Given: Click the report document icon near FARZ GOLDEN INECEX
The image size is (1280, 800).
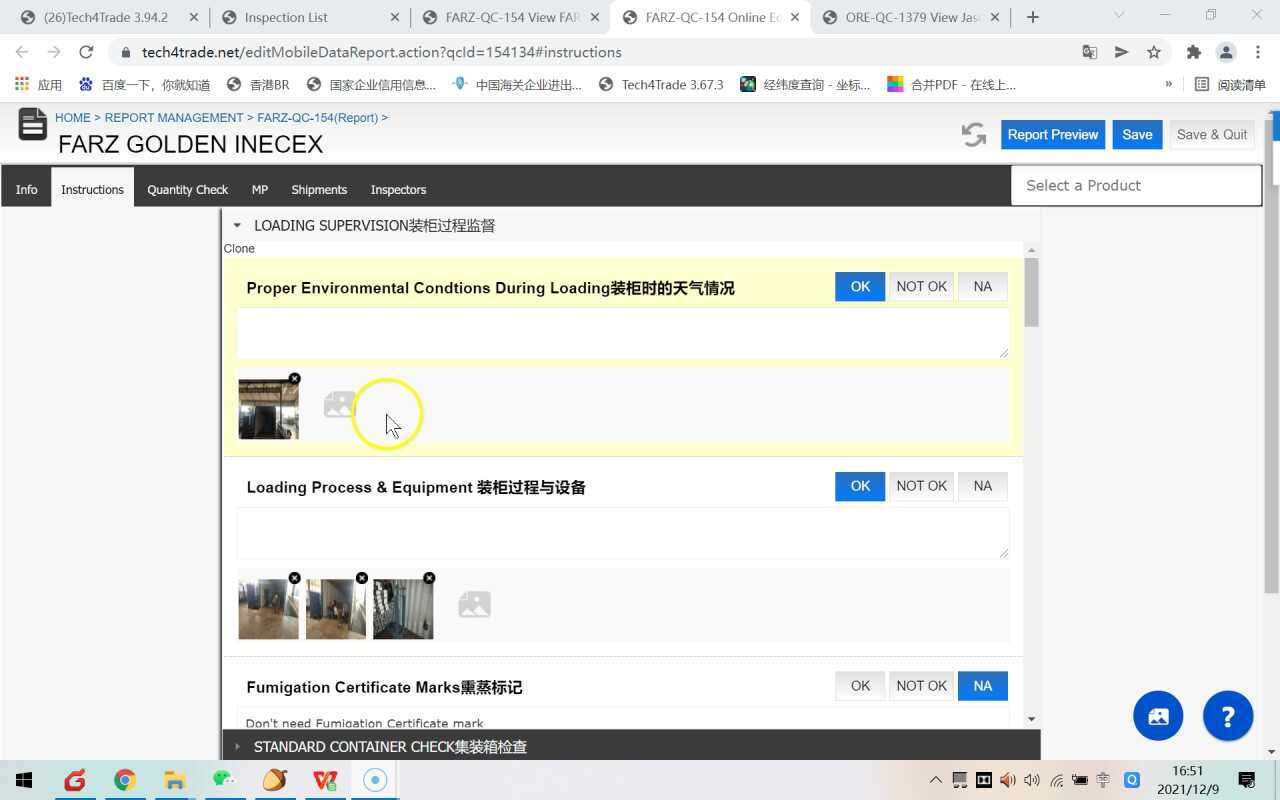Looking at the screenshot, I should pyautogui.click(x=32, y=125).
